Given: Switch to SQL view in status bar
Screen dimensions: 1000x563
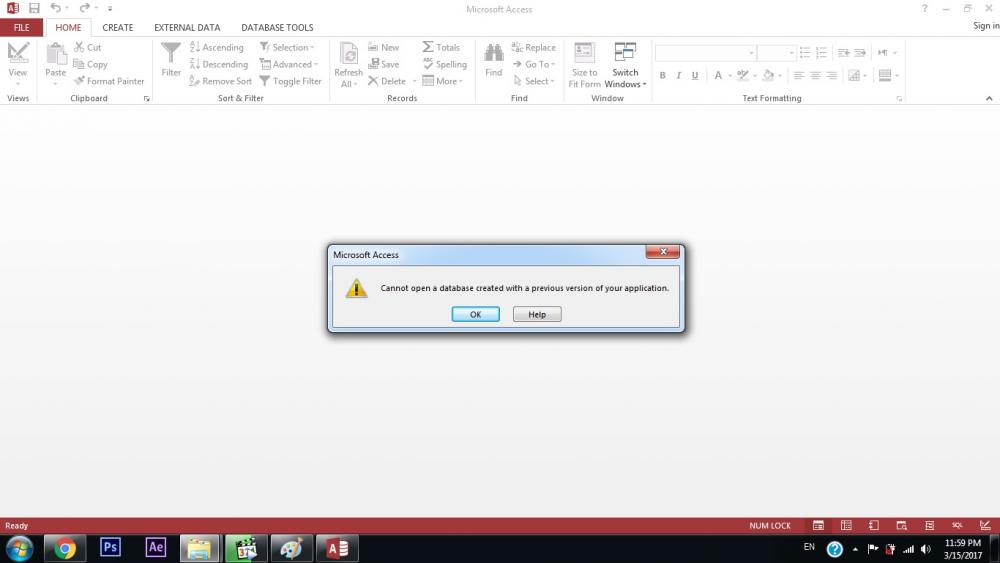Looking at the screenshot, I should coord(957,525).
